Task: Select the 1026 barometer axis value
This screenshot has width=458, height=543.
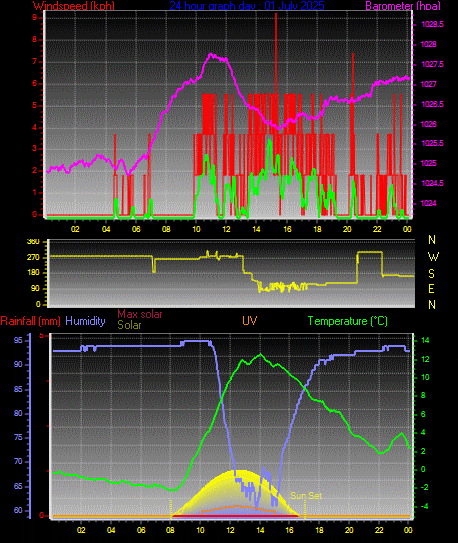Action: click(x=429, y=124)
